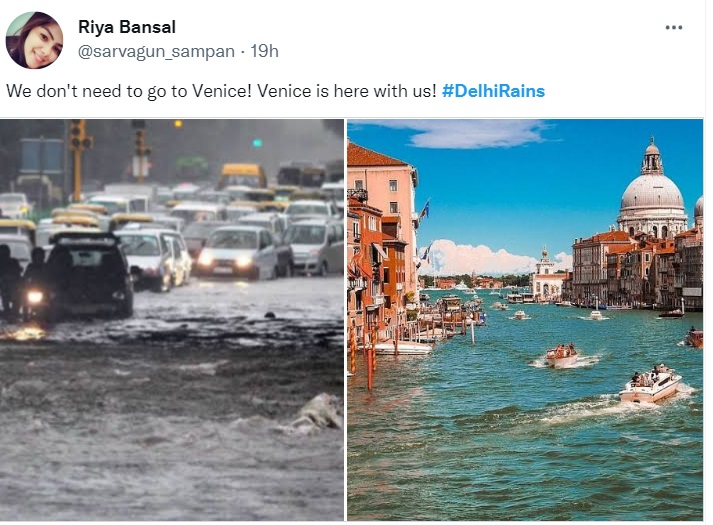Click the white car with glowing headlights
The image size is (713, 525).
pyautogui.click(x=237, y=250)
